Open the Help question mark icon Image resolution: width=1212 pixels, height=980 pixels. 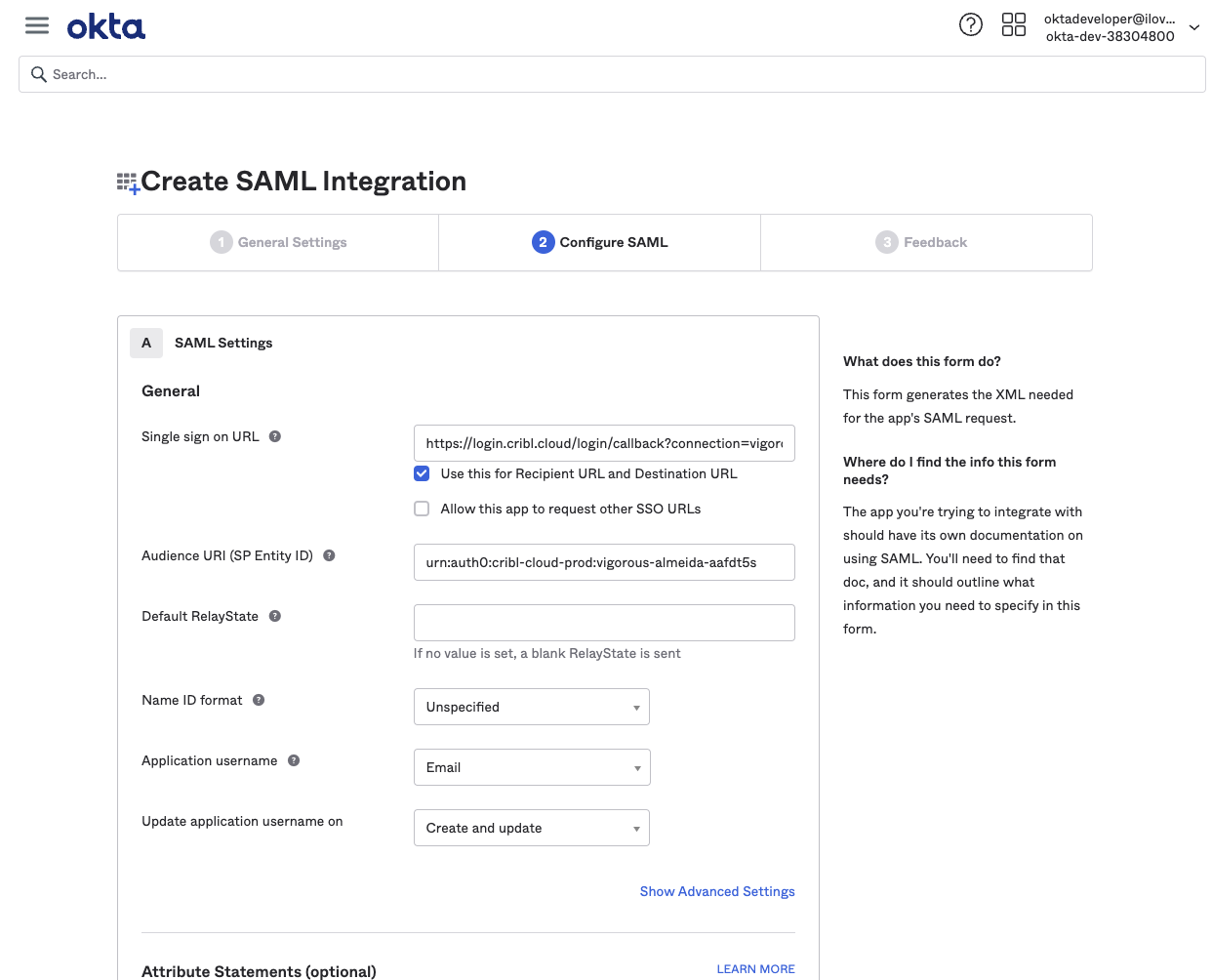point(970,23)
